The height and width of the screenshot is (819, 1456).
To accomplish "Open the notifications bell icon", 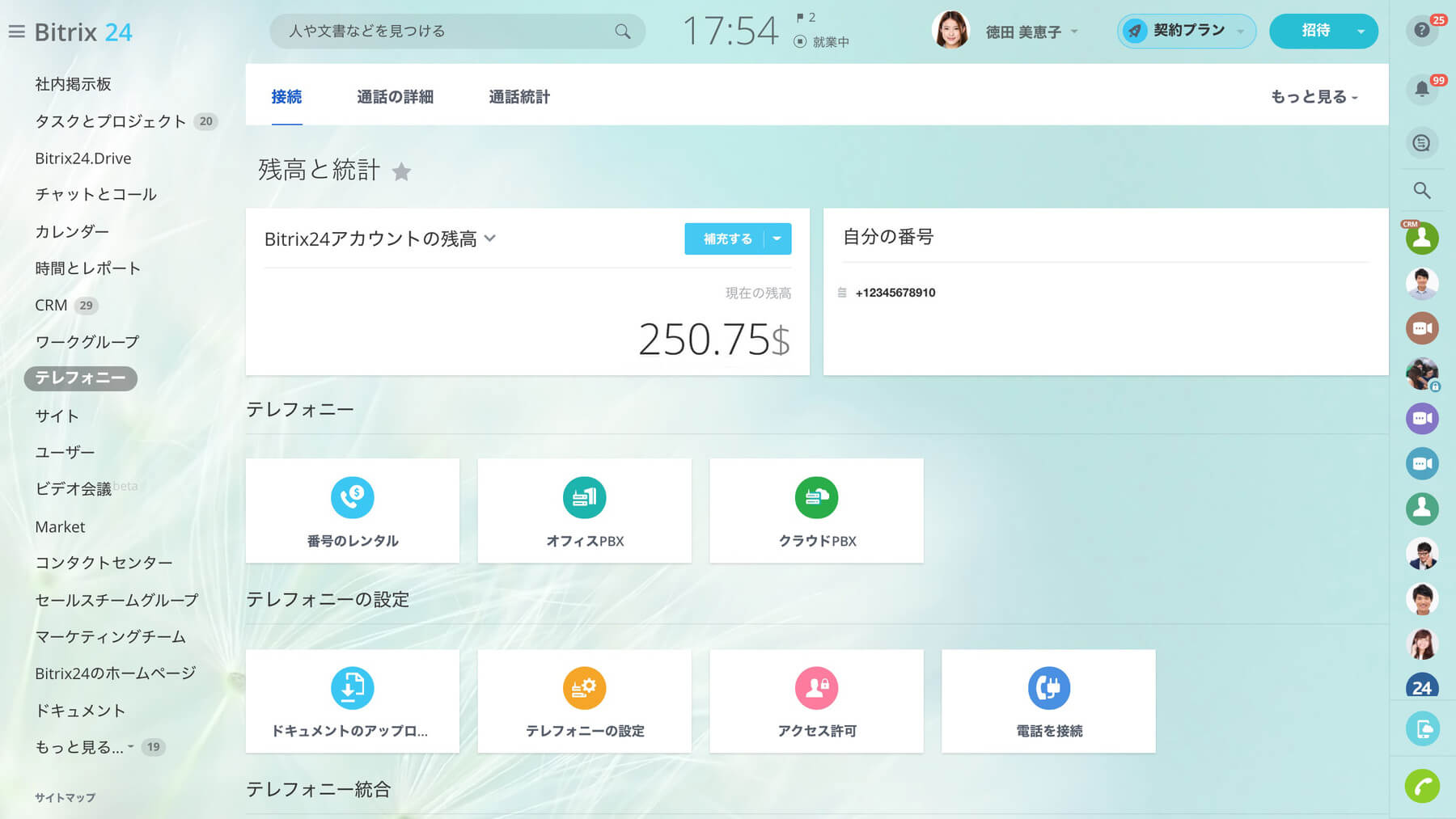I will pyautogui.click(x=1421, y=89).
